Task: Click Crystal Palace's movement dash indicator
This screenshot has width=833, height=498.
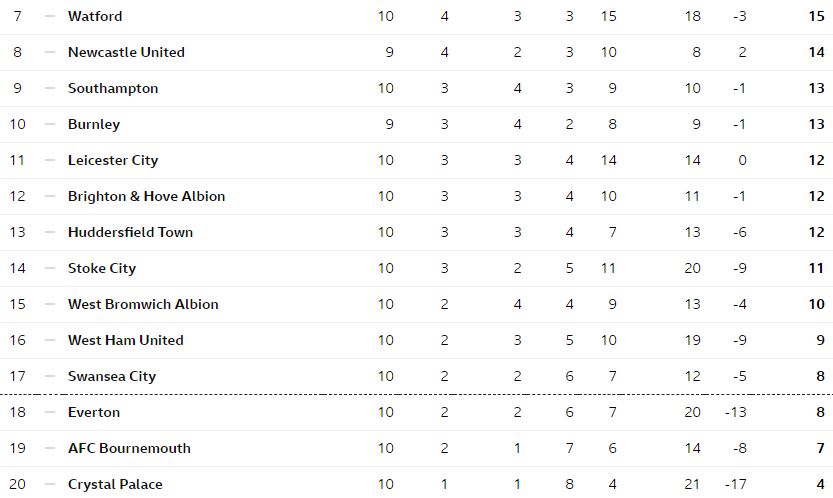Action: pos(50,485)
